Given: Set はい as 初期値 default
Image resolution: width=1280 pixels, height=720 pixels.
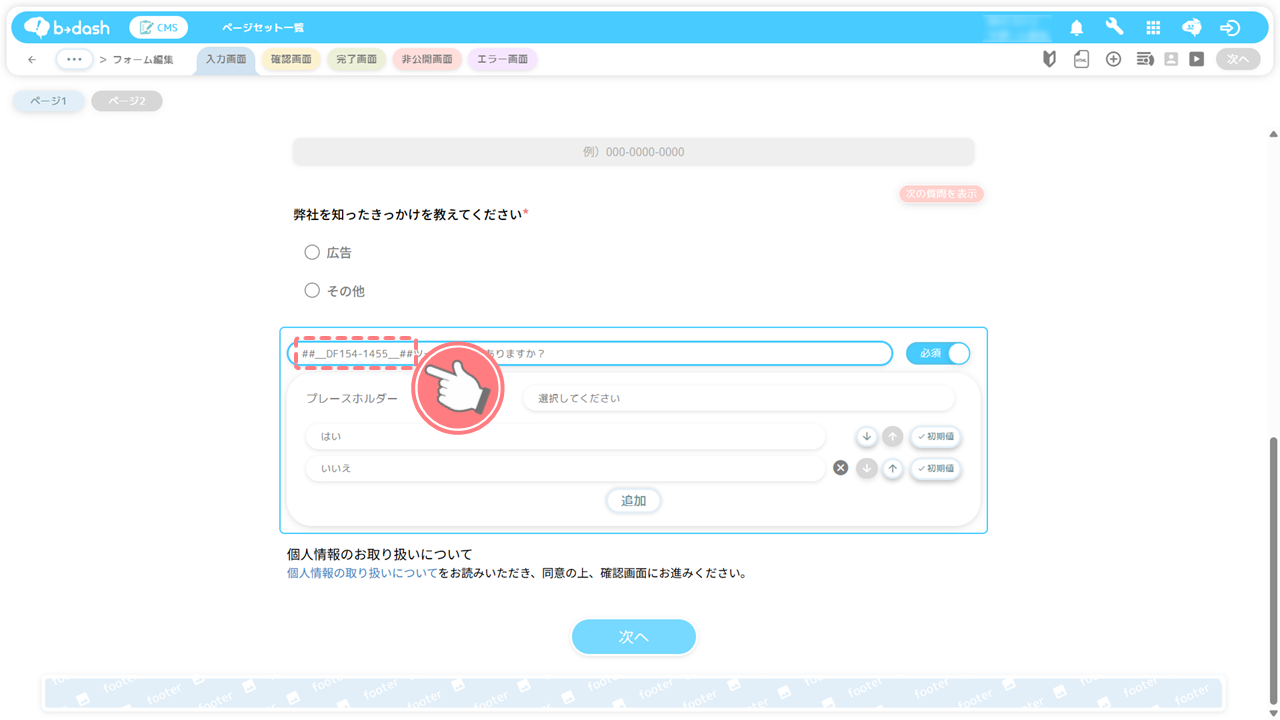Looking at the screenshot, I should tap(935, 437).
